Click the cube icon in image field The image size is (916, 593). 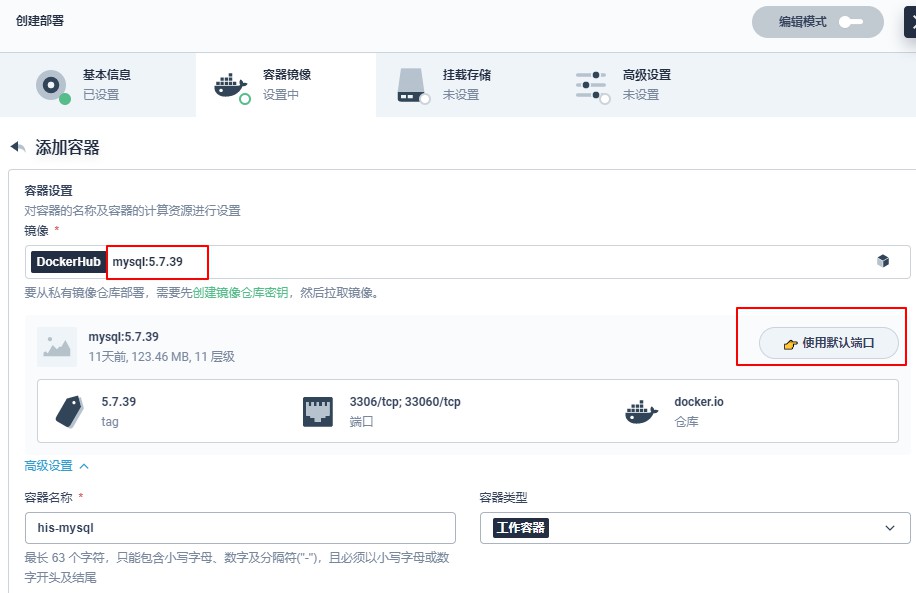pyautogui.click(x=883, y=261)
